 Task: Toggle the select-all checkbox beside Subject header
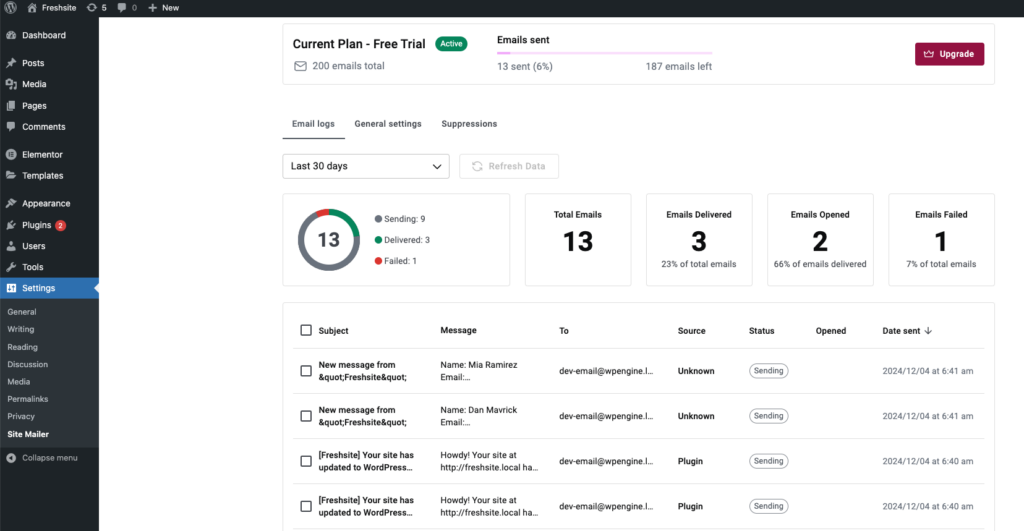tap(306, 331)
